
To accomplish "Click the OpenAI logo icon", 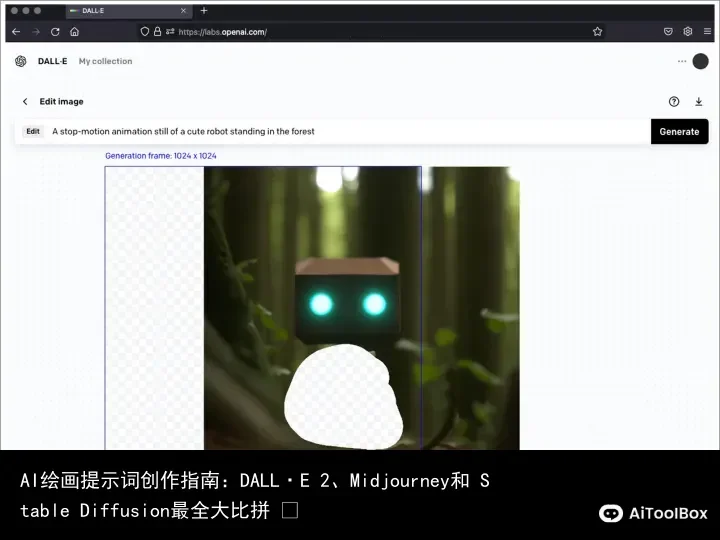I will pos(21,61).
